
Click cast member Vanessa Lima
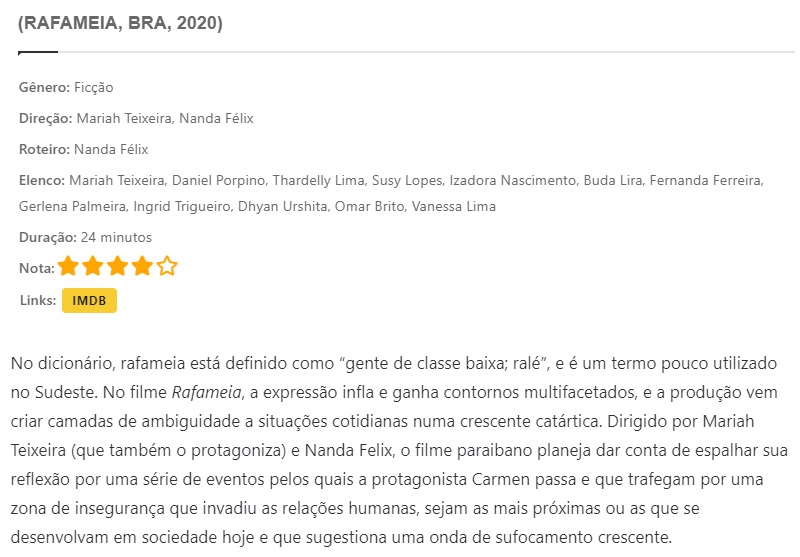pyautogui.click(x=454, y=207)
